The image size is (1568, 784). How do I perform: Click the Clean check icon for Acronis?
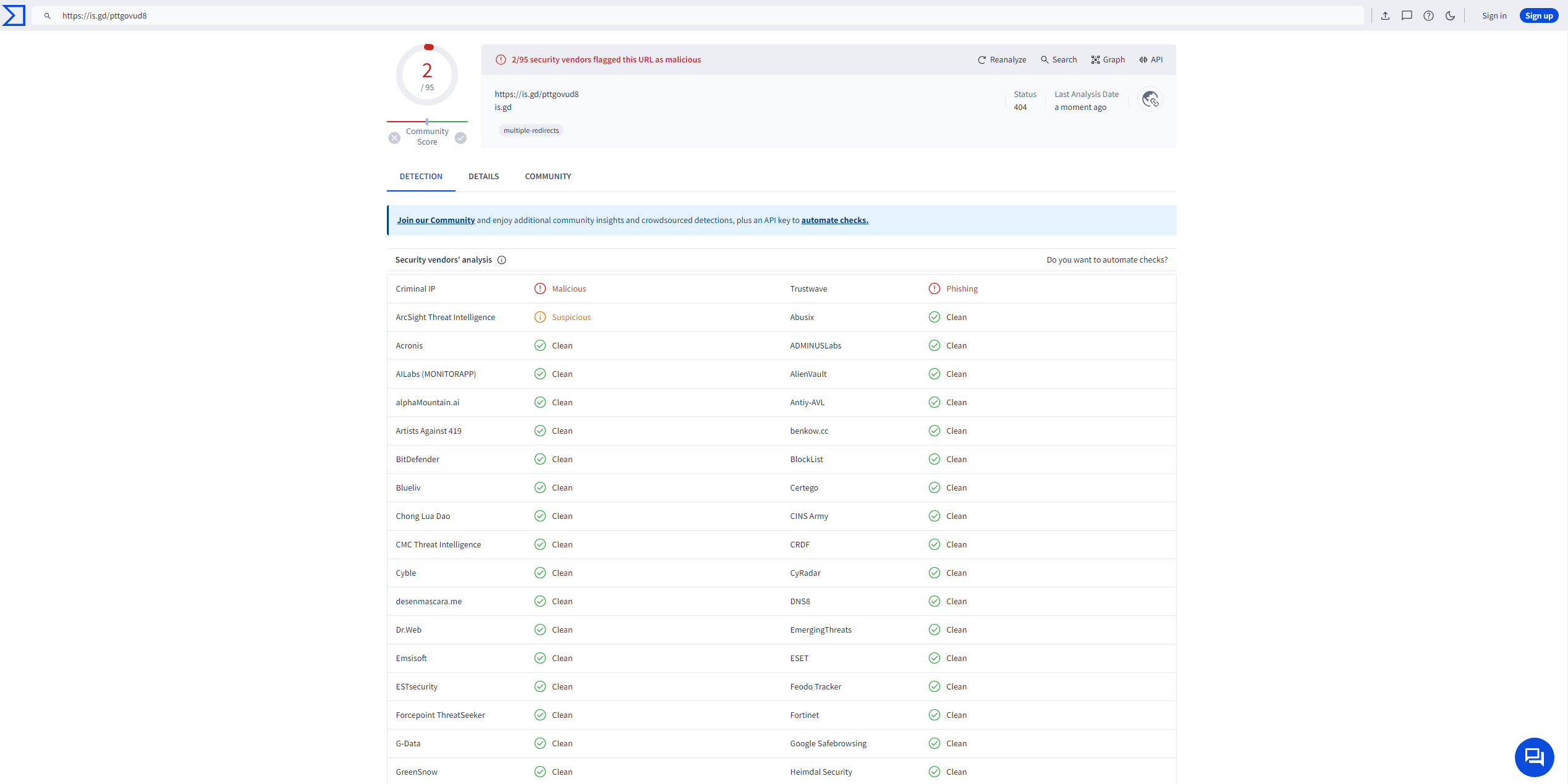pos(540,345)
